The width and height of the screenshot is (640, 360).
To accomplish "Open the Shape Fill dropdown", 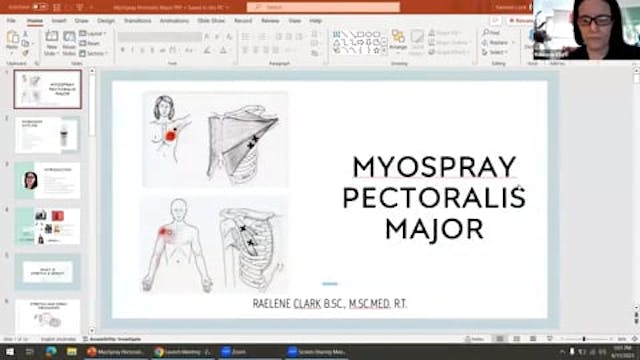I will pos(444,33).
